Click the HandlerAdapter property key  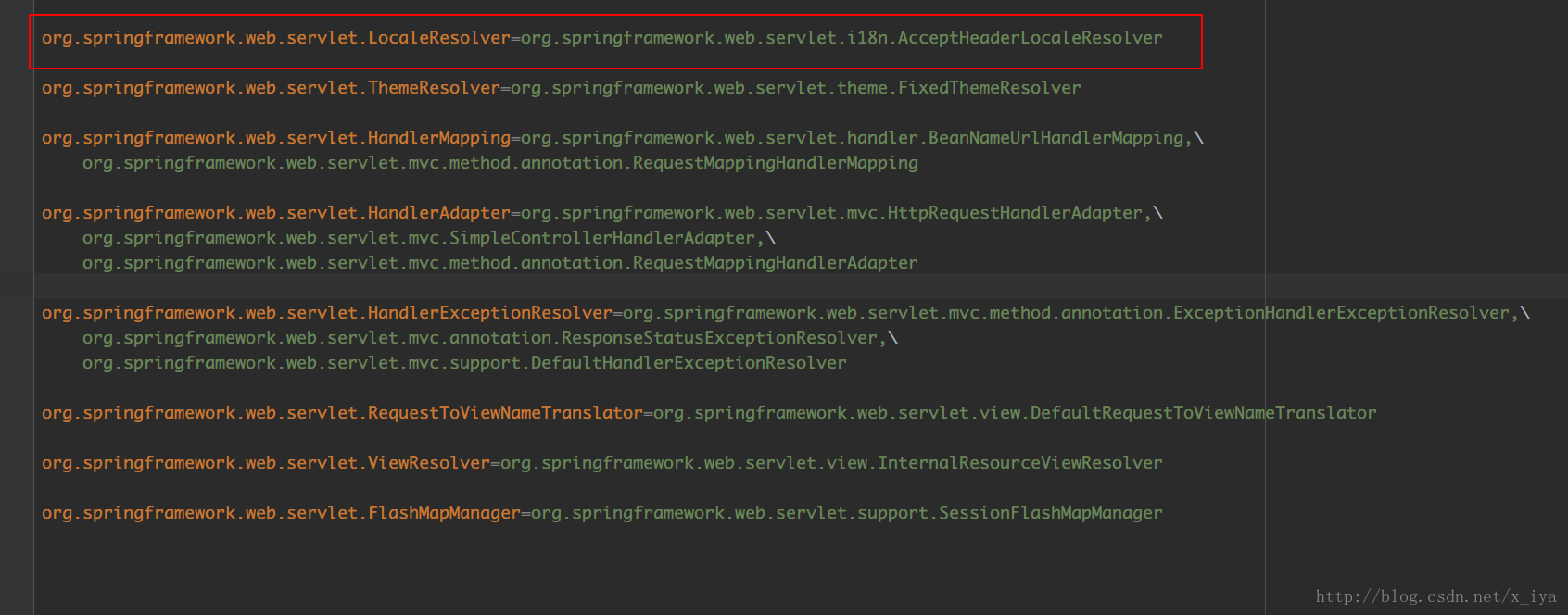276,213
